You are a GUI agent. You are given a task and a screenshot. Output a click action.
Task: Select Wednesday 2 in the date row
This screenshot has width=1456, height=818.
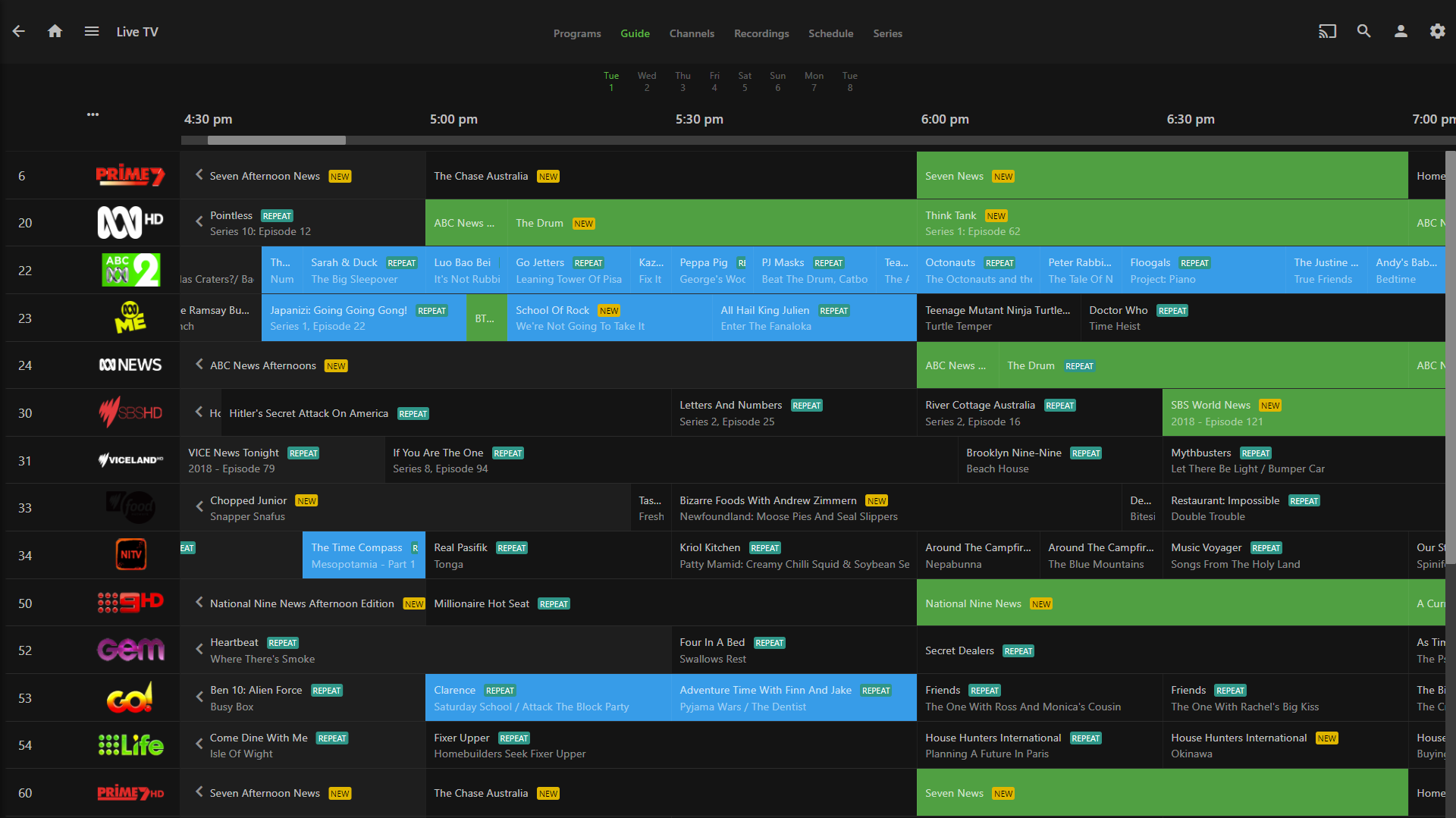click(647, 80)
